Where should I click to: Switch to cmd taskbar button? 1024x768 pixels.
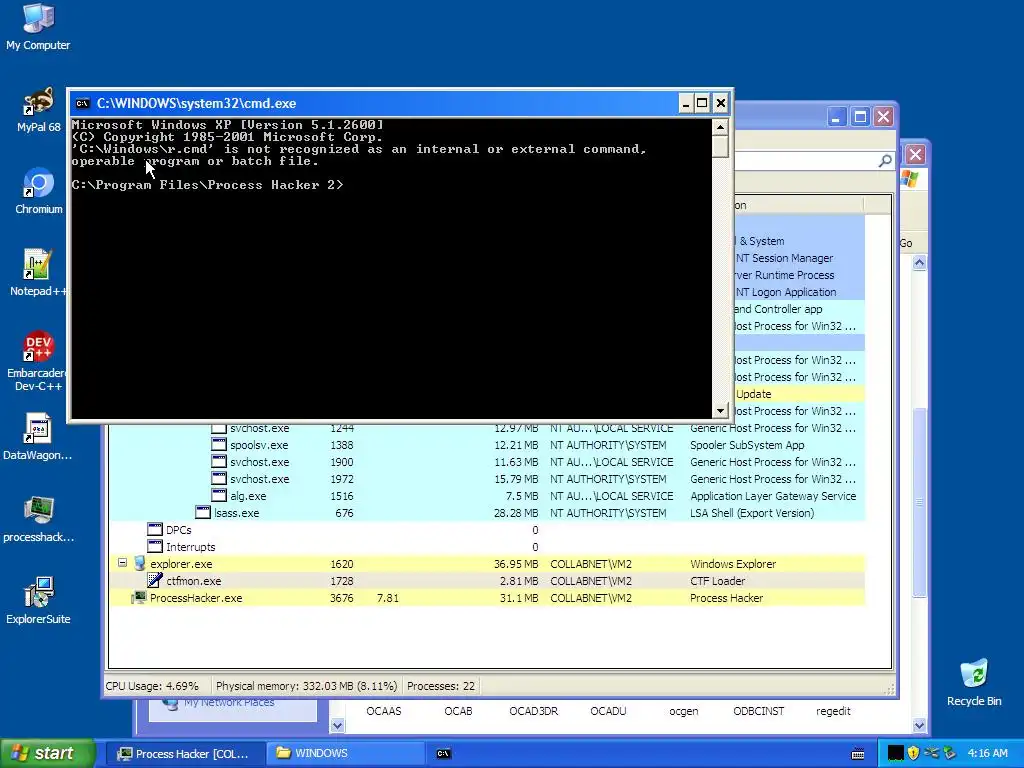[x=443, y=754]
